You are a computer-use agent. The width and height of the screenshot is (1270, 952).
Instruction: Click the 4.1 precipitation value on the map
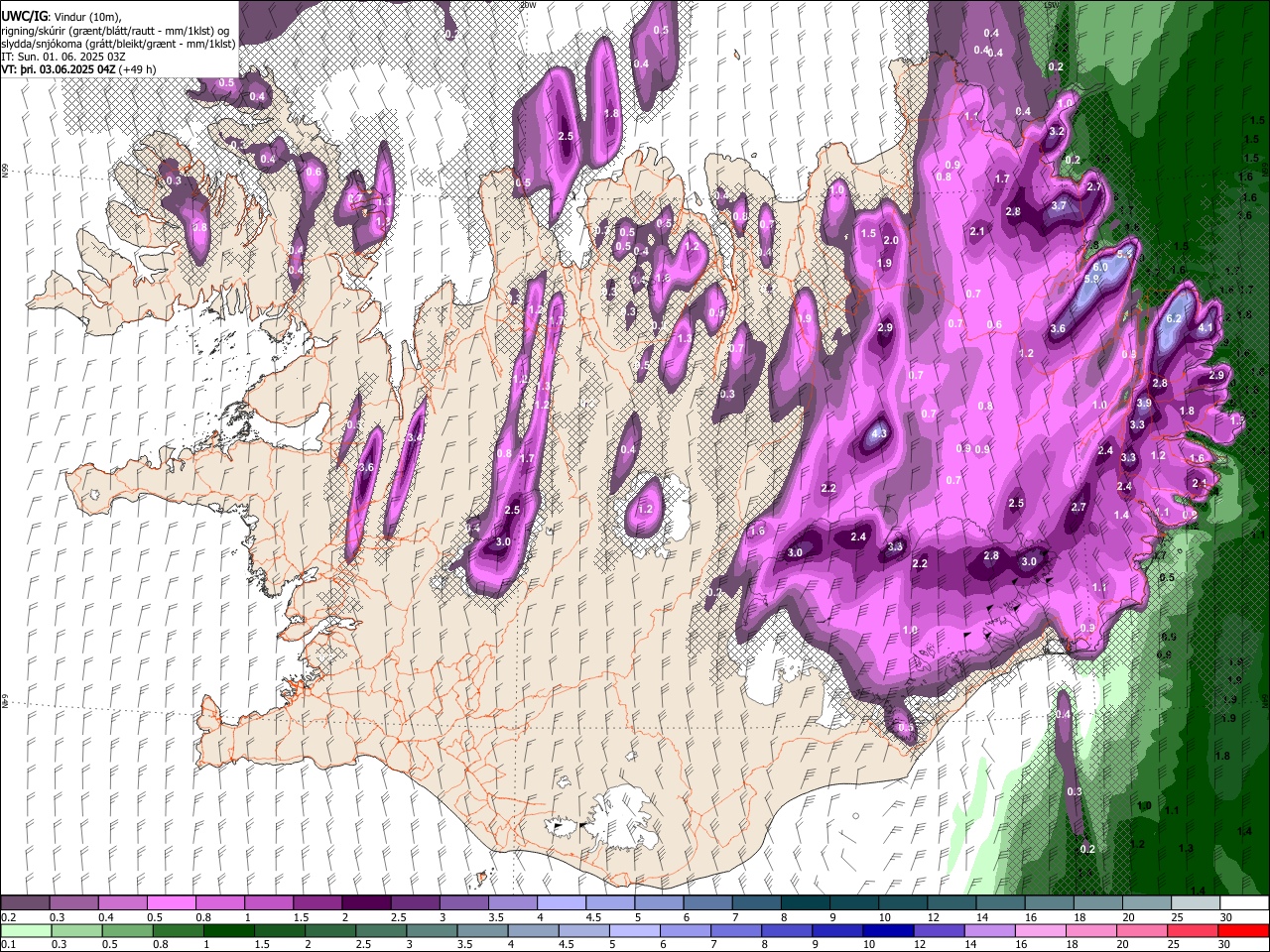click(1206, 328)
